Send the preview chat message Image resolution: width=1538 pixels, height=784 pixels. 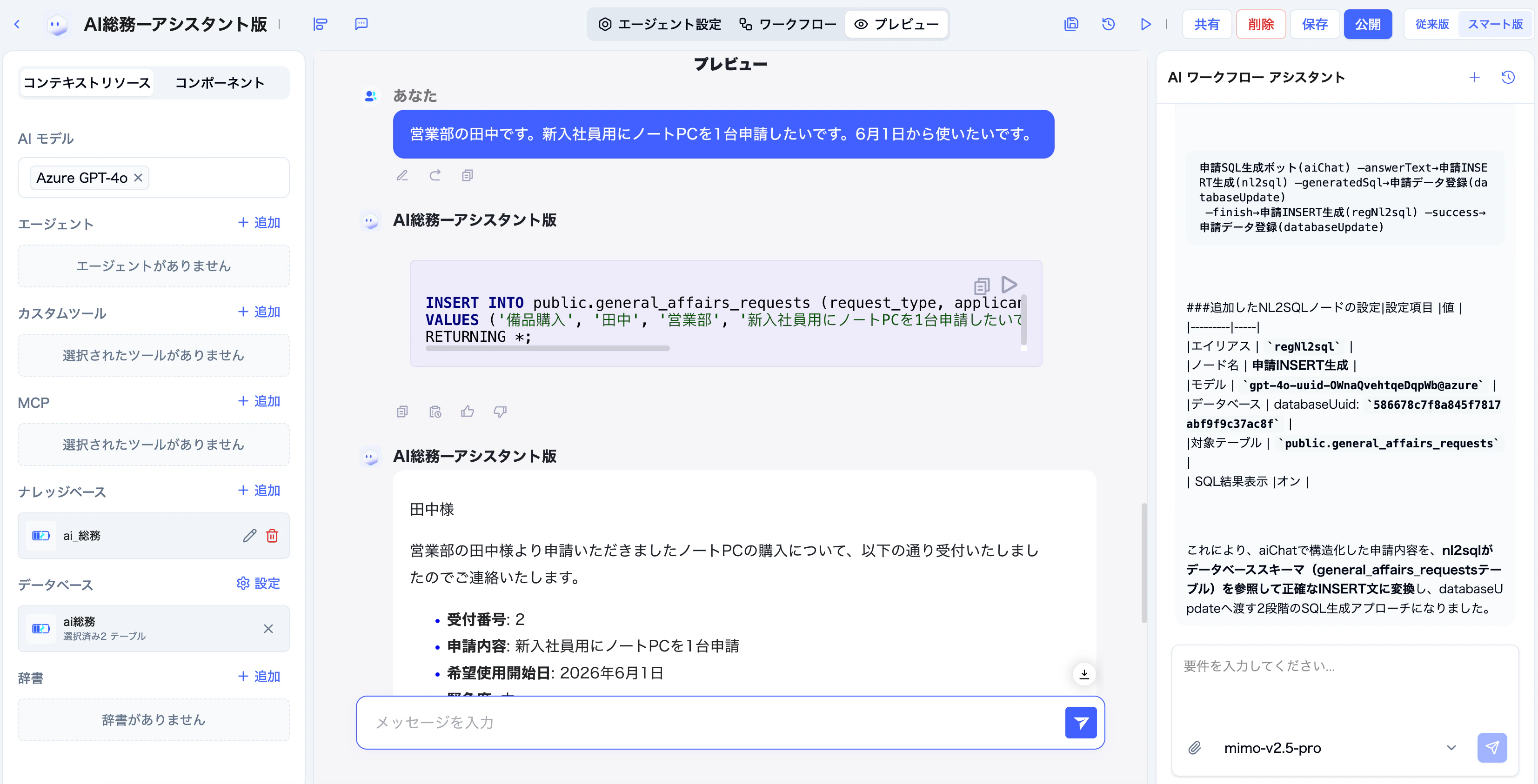click(x=1081, y=723)
